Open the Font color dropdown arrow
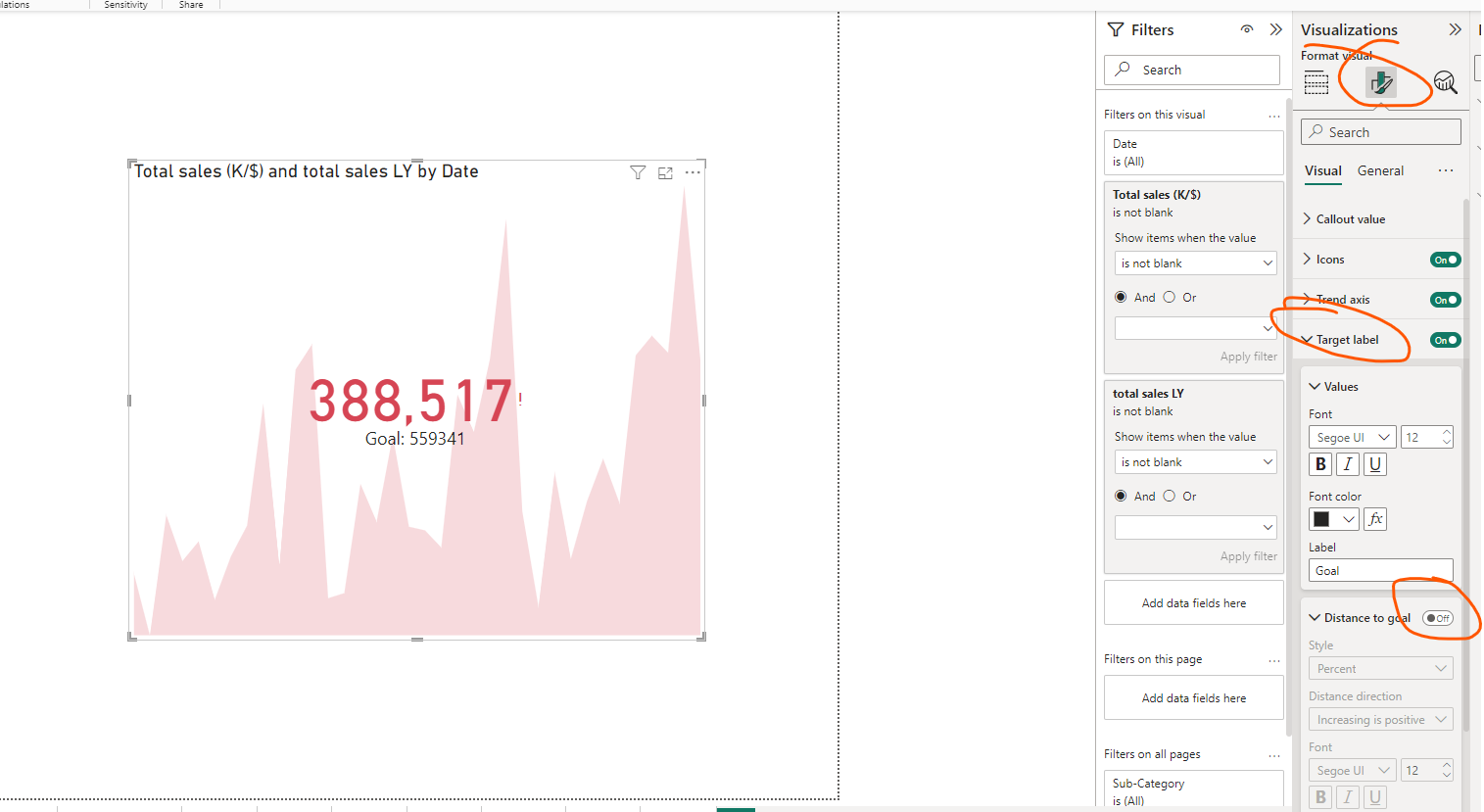Screen dimensions: 1484x812 1349,519
